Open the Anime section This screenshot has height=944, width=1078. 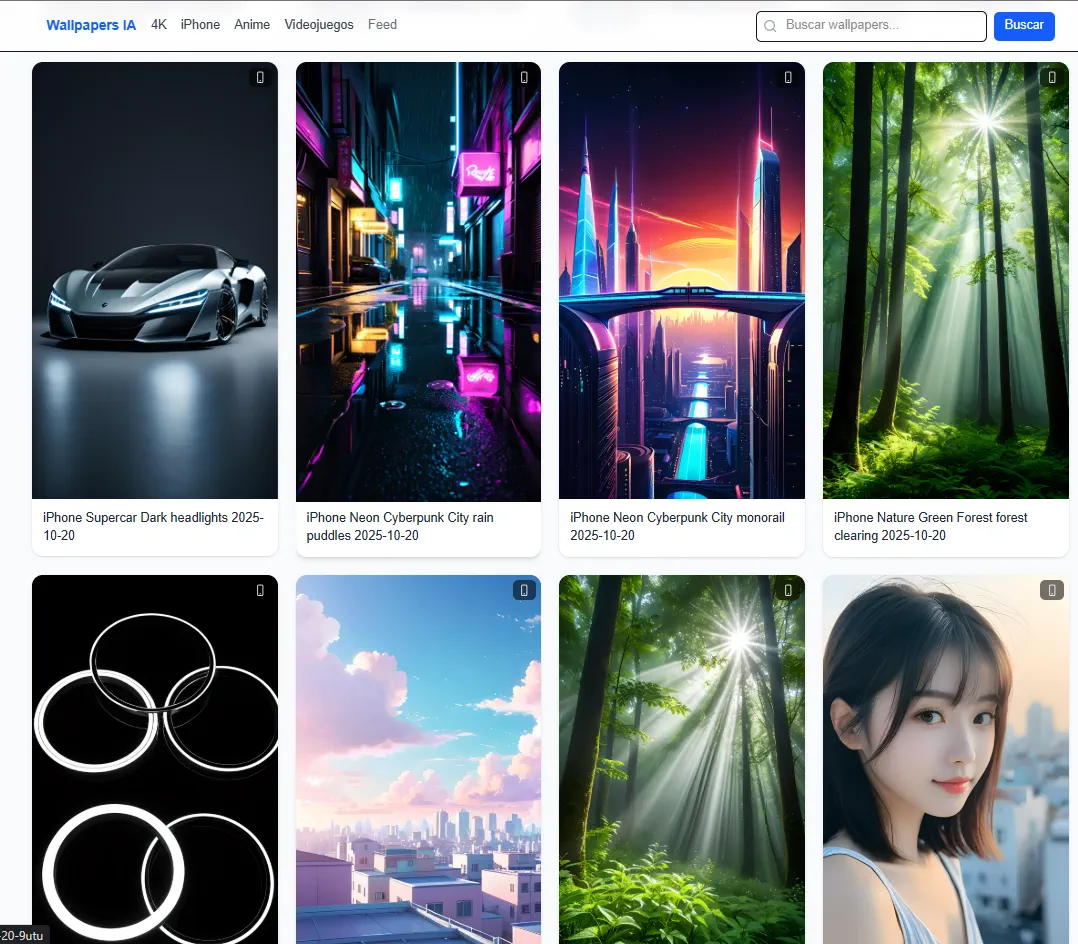click(x=252, y=24)
